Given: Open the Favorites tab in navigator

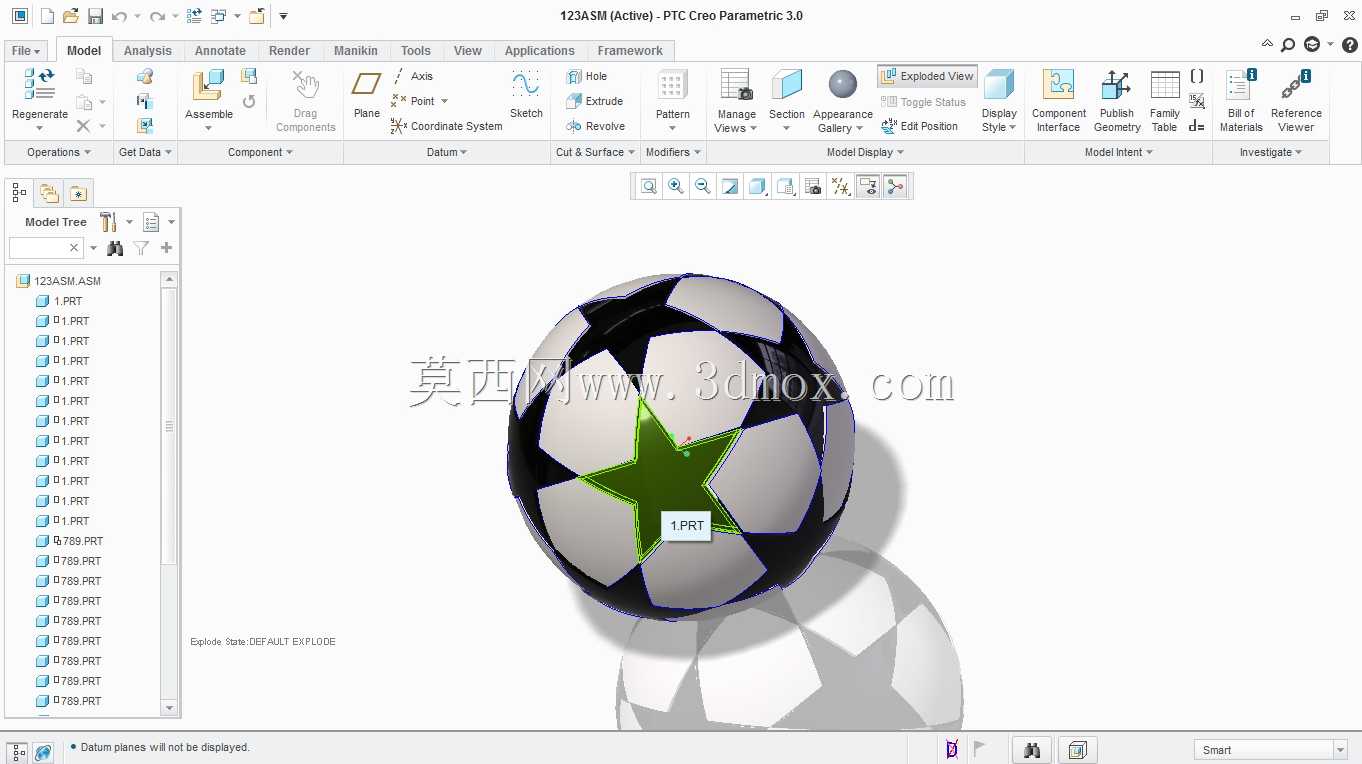Looking at the screenshot, I should click(x=78, y=193).
